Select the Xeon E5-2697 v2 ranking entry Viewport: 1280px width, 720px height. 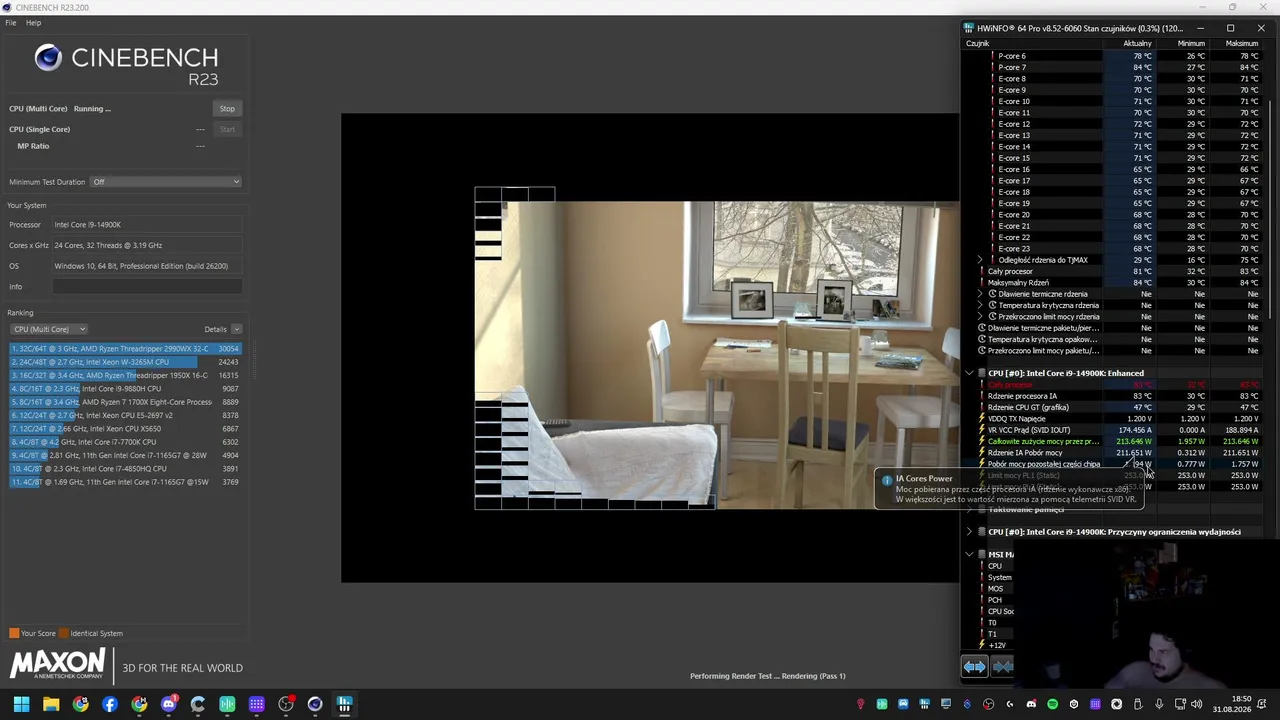(125, 415)
